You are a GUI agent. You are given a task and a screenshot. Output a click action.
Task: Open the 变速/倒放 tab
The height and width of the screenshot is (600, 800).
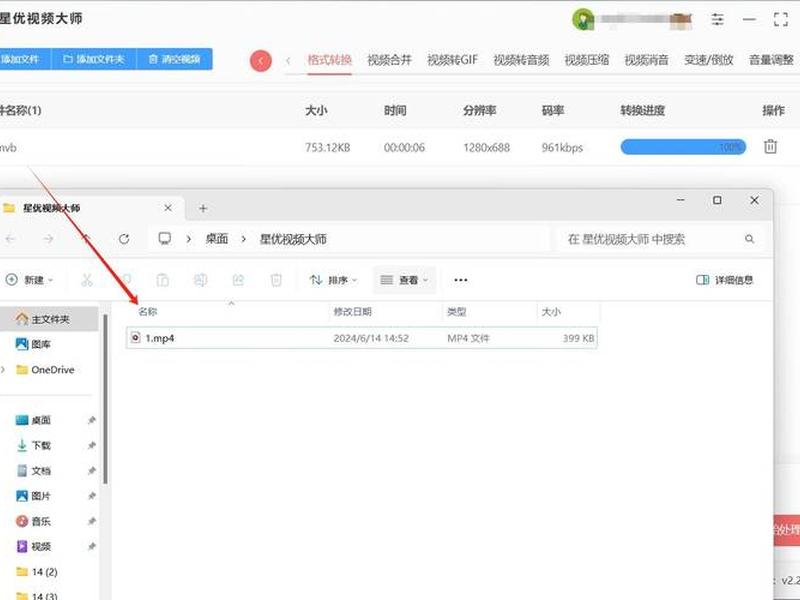click(x=709, y=60)
